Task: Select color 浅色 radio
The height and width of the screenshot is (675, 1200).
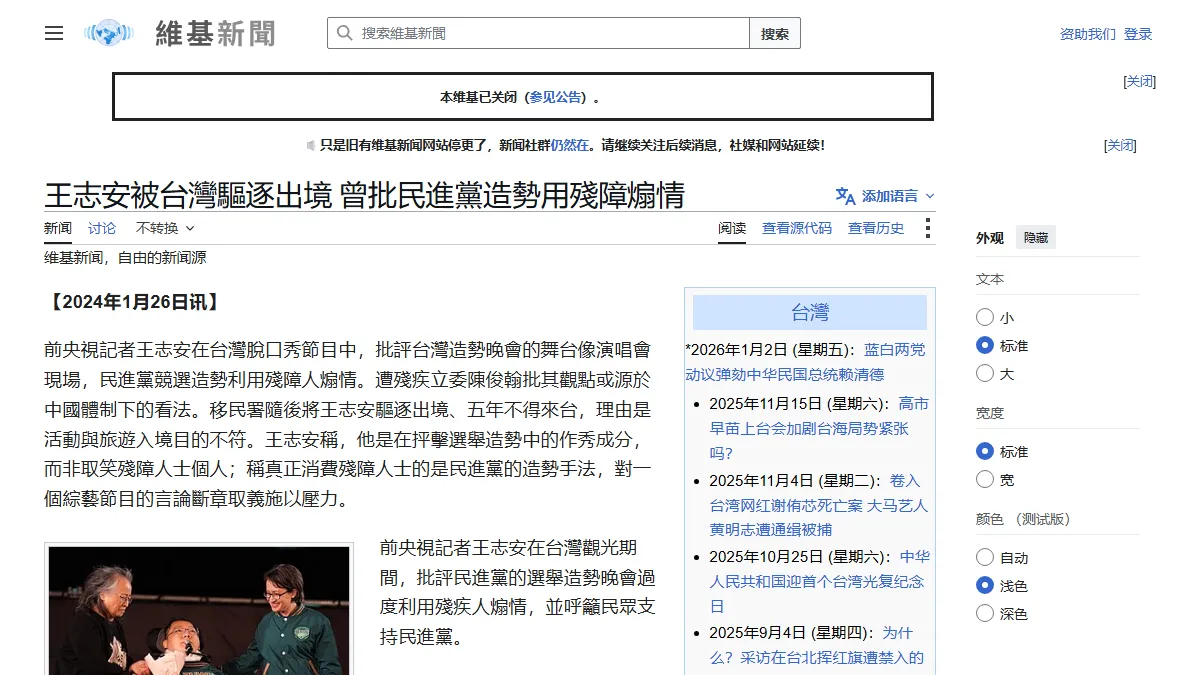Action: coord(985,585)
